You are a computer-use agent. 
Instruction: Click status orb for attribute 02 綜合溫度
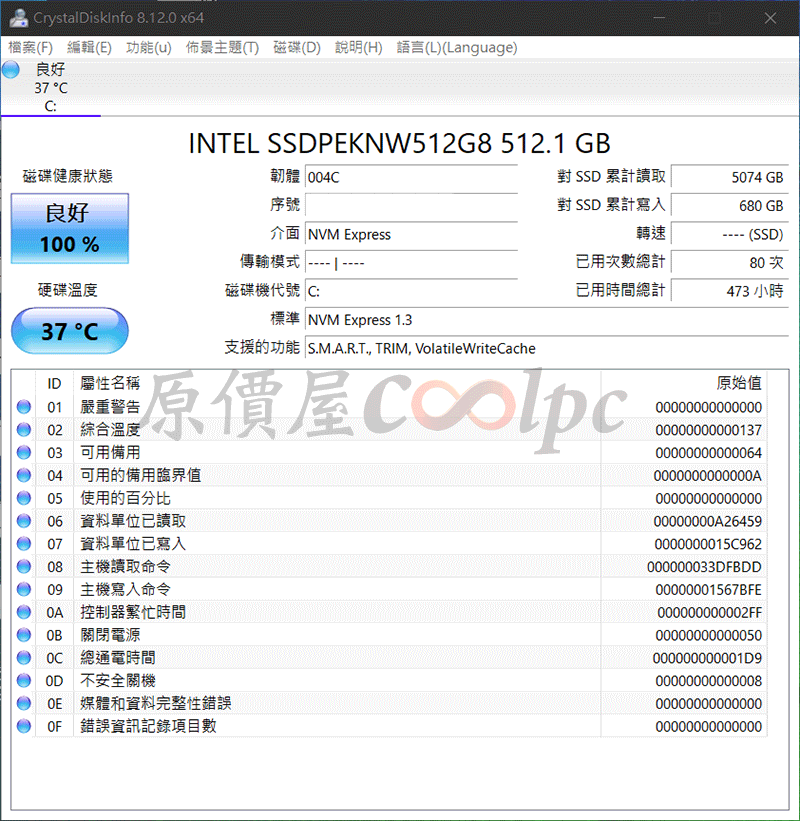(24, 430)
